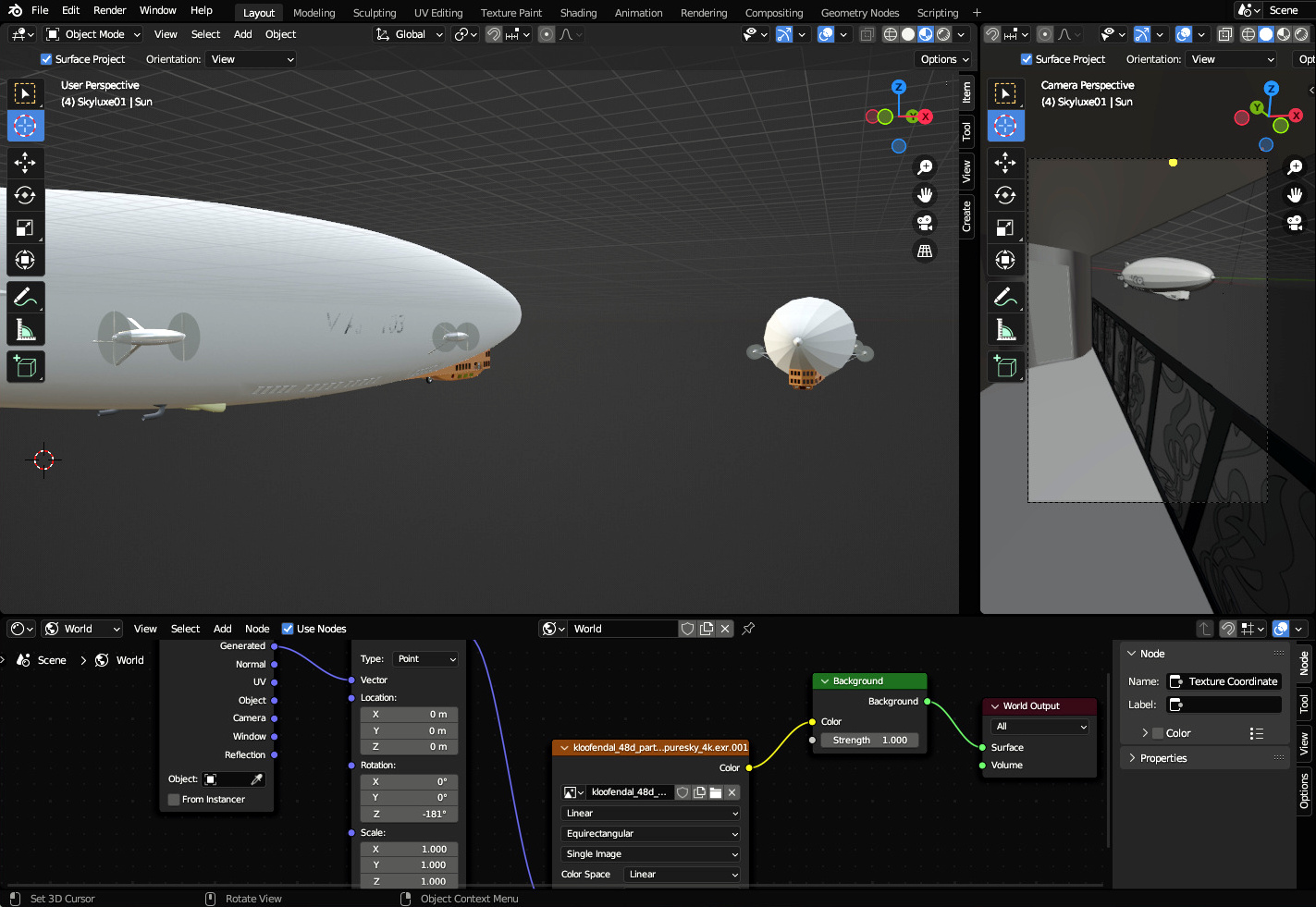Open the File menu
This screenshot has height=907, width=1316.
tap(40, 10)
